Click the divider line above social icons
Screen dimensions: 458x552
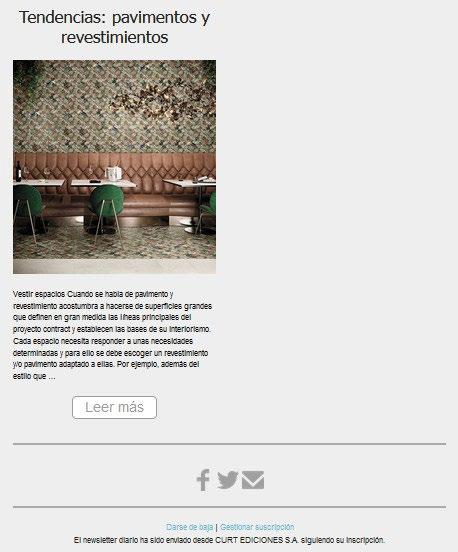click(x=229, y=444)
